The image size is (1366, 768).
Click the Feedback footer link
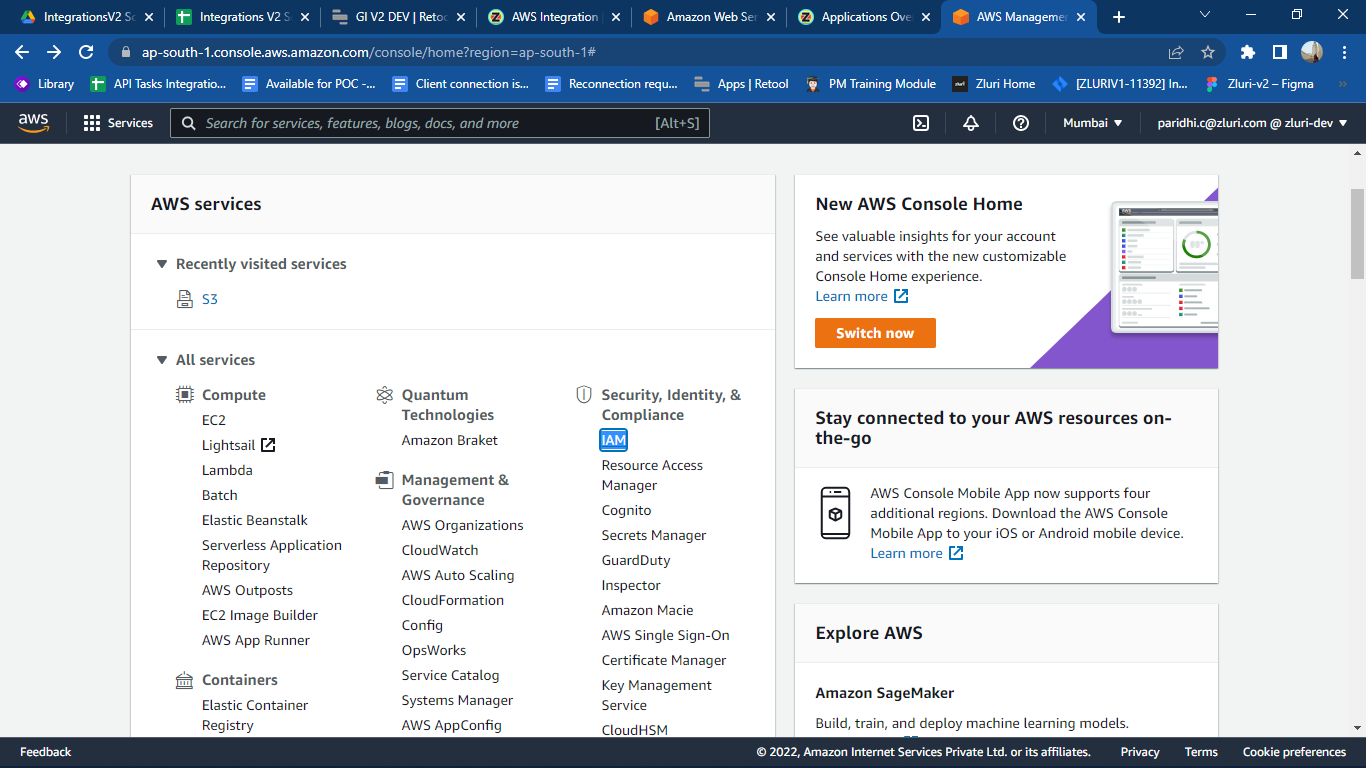(x=46, y=752)
